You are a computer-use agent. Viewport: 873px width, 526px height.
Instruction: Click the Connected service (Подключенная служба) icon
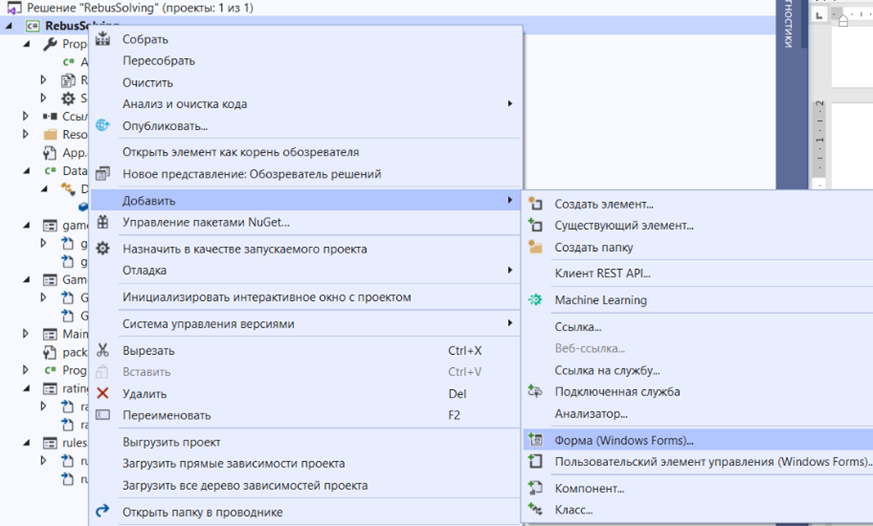[x=535, y=391]
